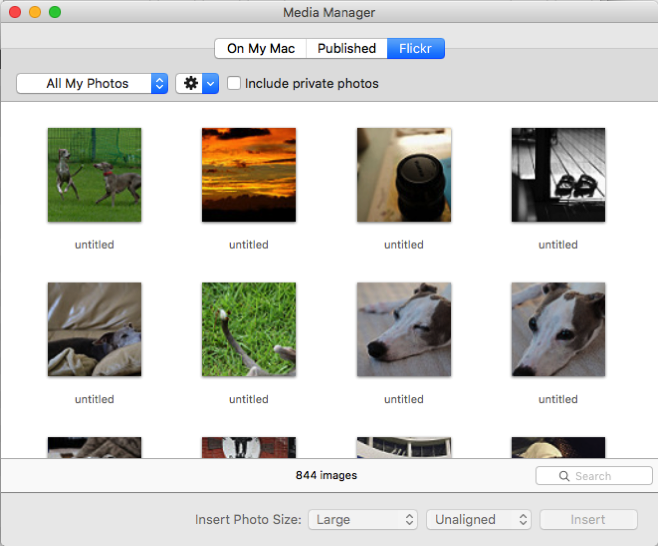Click the Insert Photo Size label
658x546 pixels.
(248, 520)
